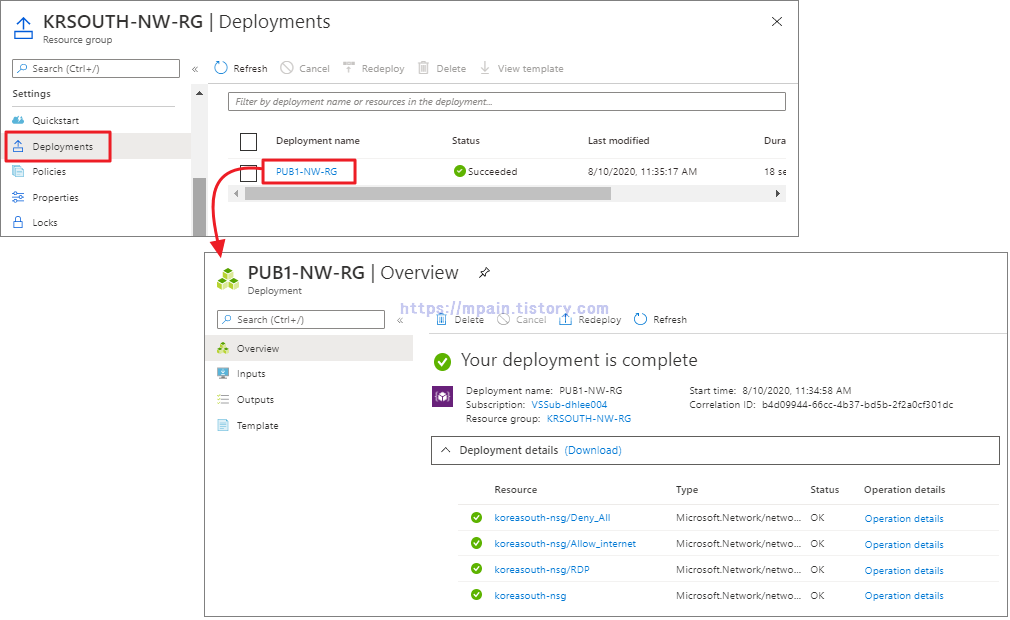
Task: Click the Filter by deployment name field
Action: pos(506,102)
